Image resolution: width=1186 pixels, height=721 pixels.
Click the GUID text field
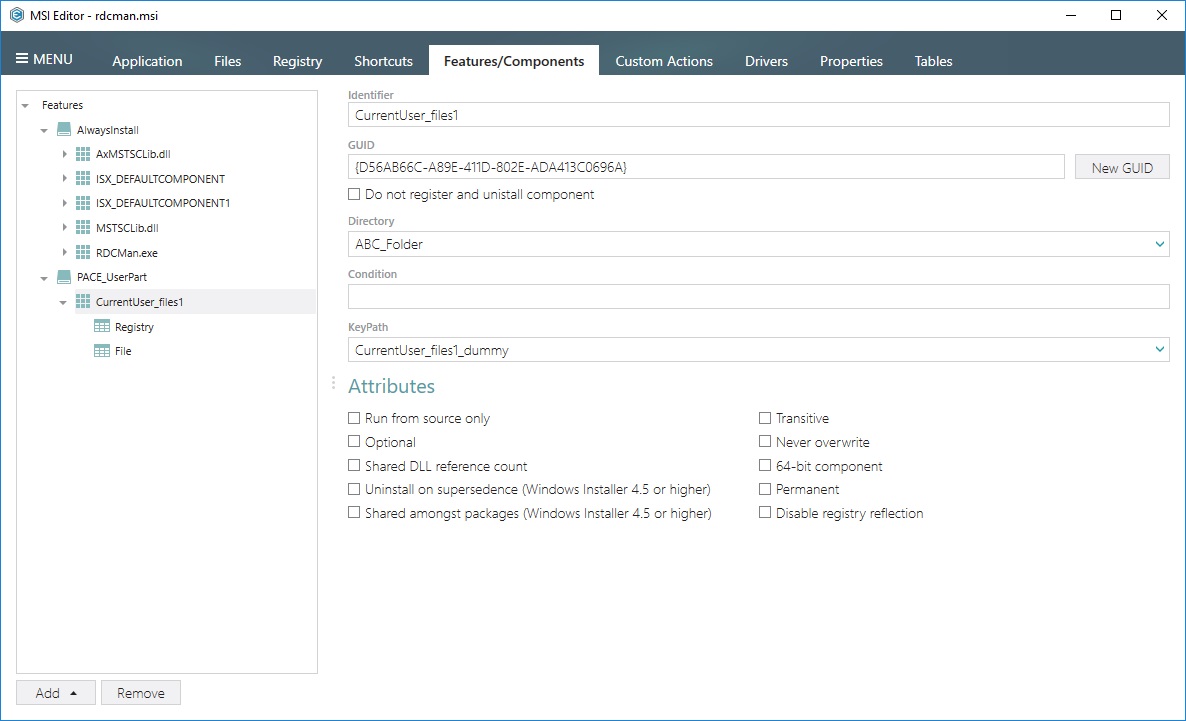pyautogui.click(x=706, y=167)
